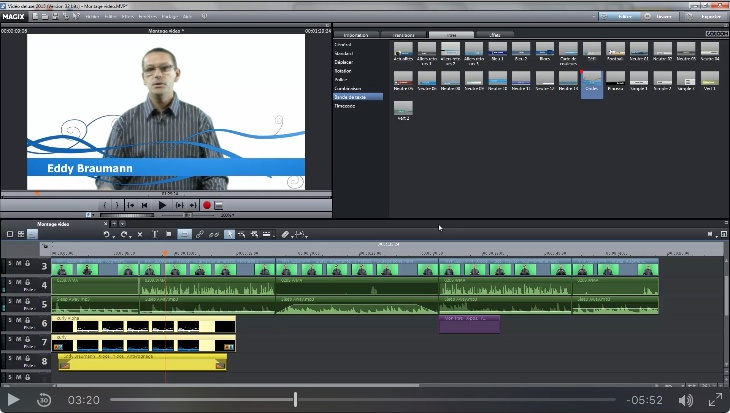Click the red record button in preview monitor
This screenshot has height=413, width=730.
click(x=207, y=205)
